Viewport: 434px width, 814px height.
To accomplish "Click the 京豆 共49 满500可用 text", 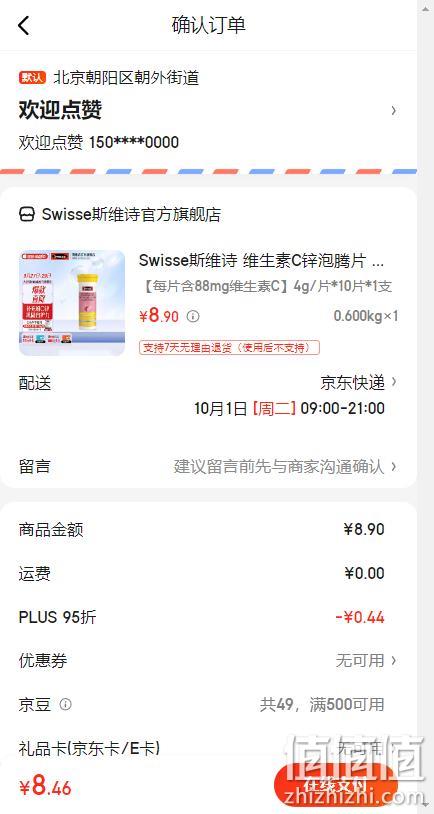I will tap(322, 704).
